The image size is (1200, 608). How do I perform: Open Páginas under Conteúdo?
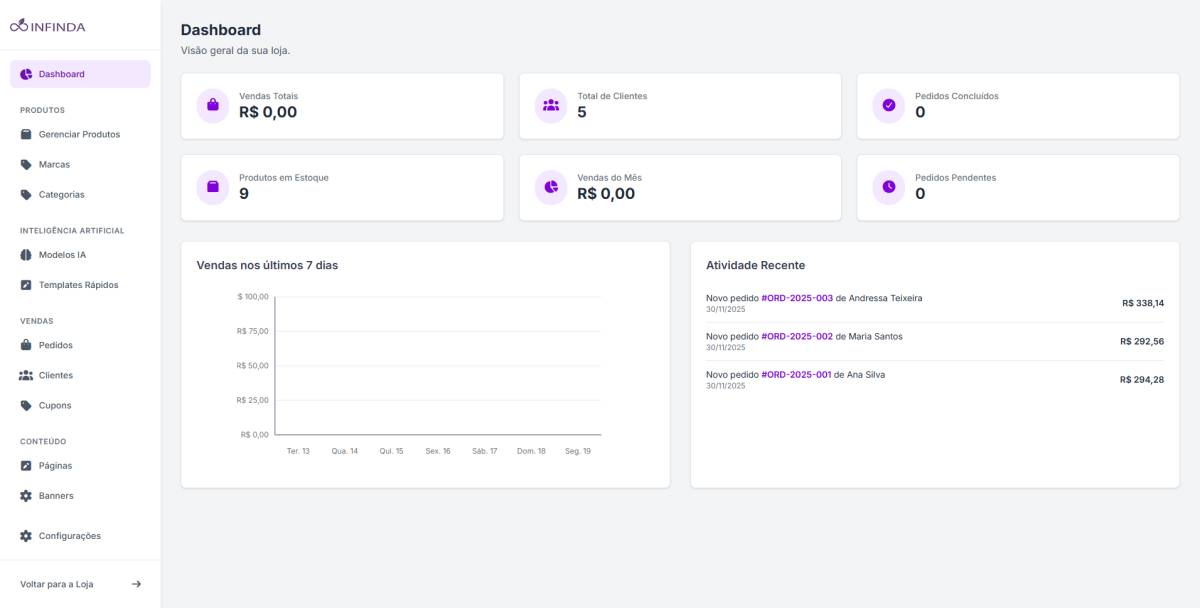click(80, 466)
